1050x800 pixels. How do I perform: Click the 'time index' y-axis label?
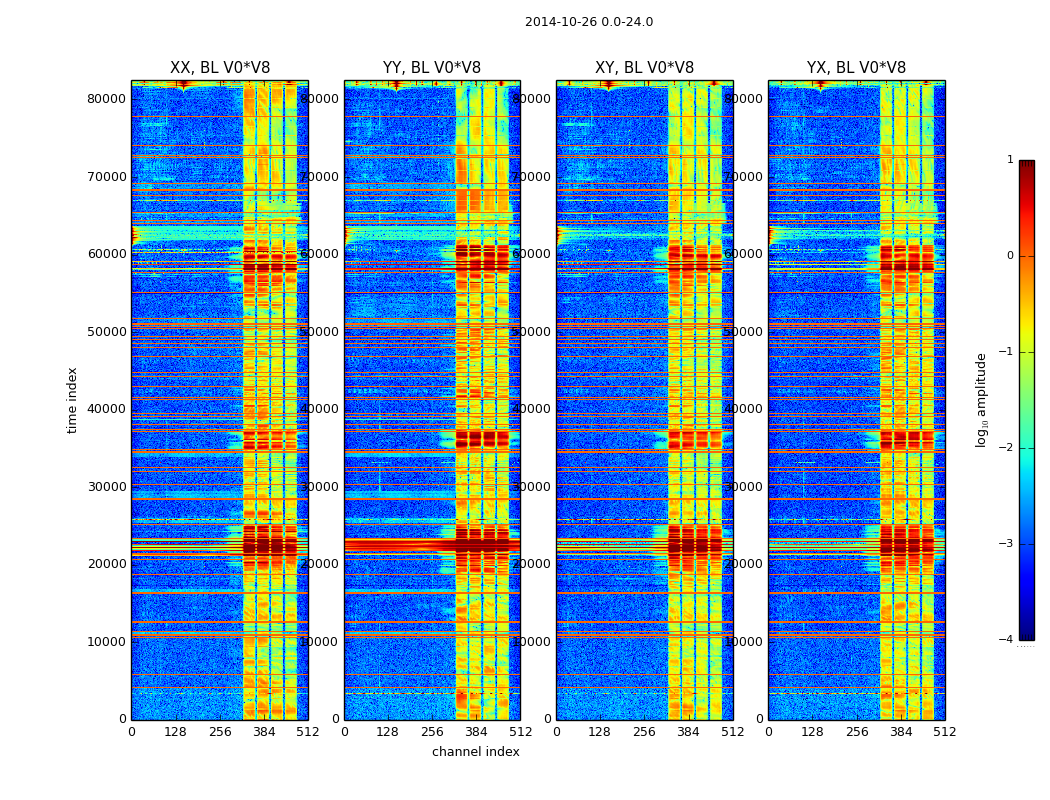[72, 400]
